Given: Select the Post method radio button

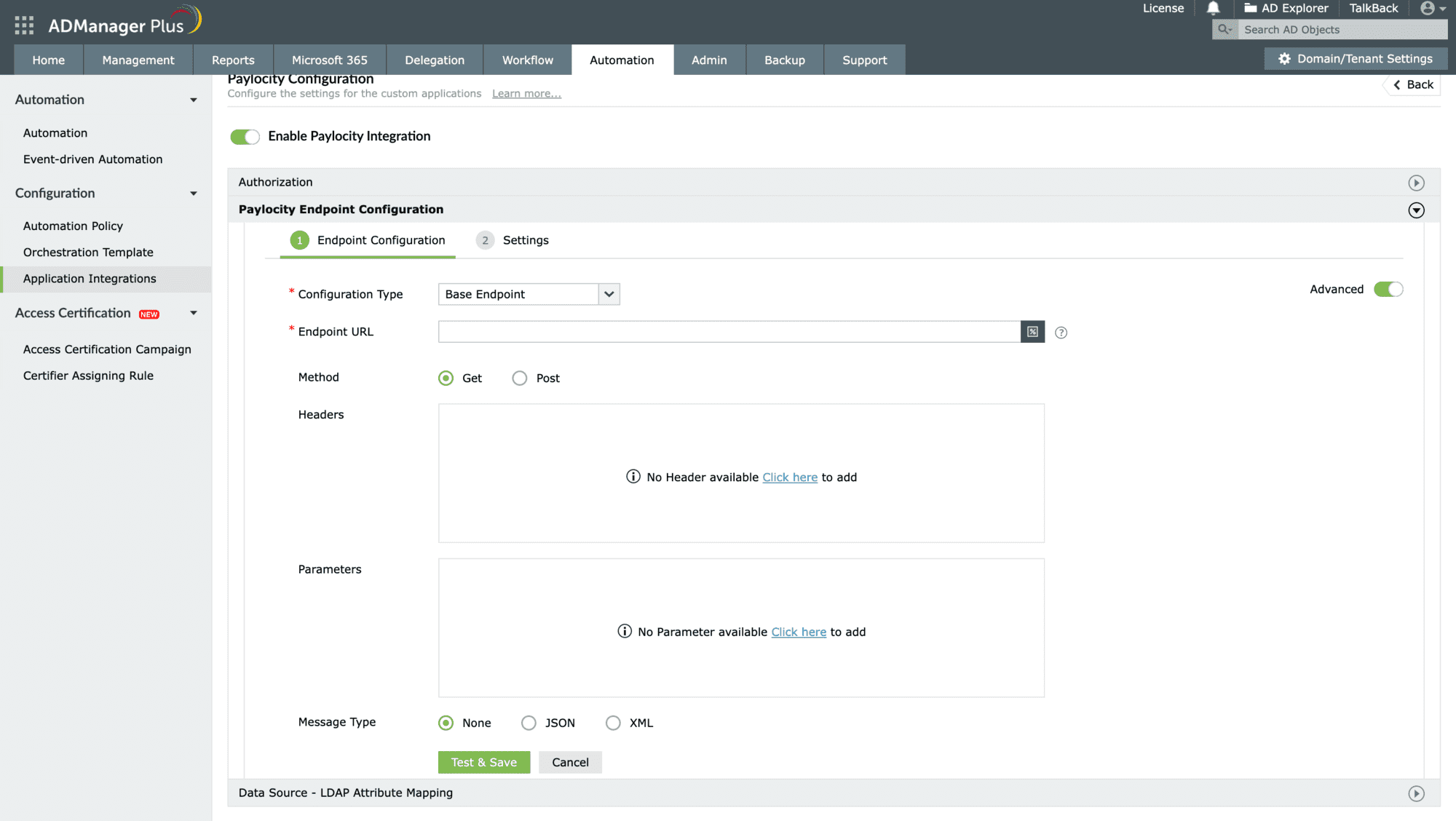Looking at the screenshot, I should [519, 378].
